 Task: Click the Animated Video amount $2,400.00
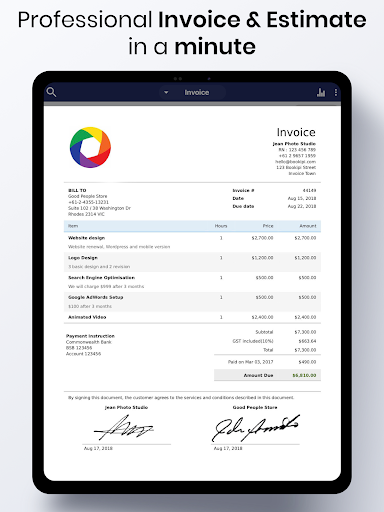[x=305, y=317]
